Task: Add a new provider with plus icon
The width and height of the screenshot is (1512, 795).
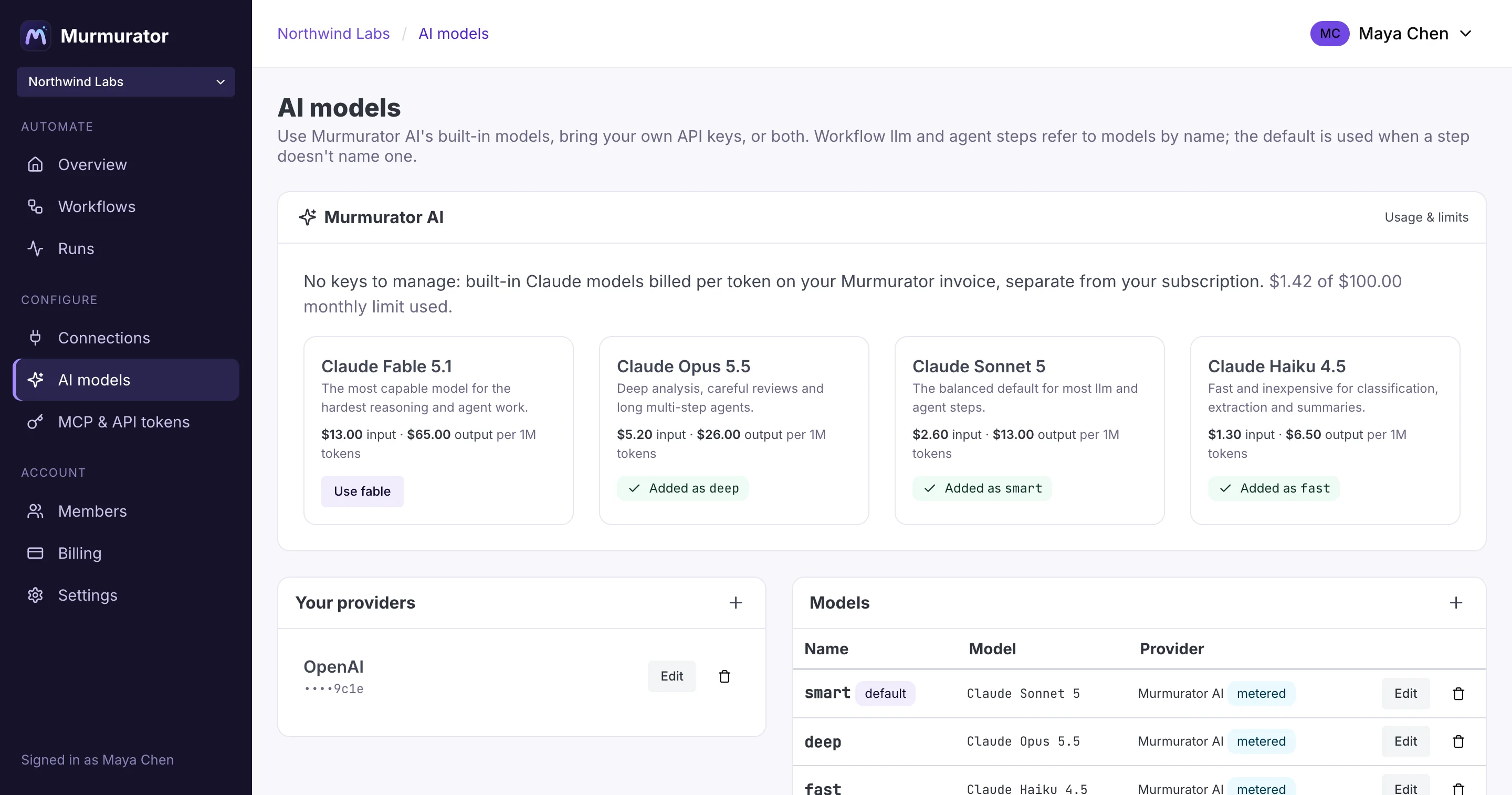Action: [736, 602]
